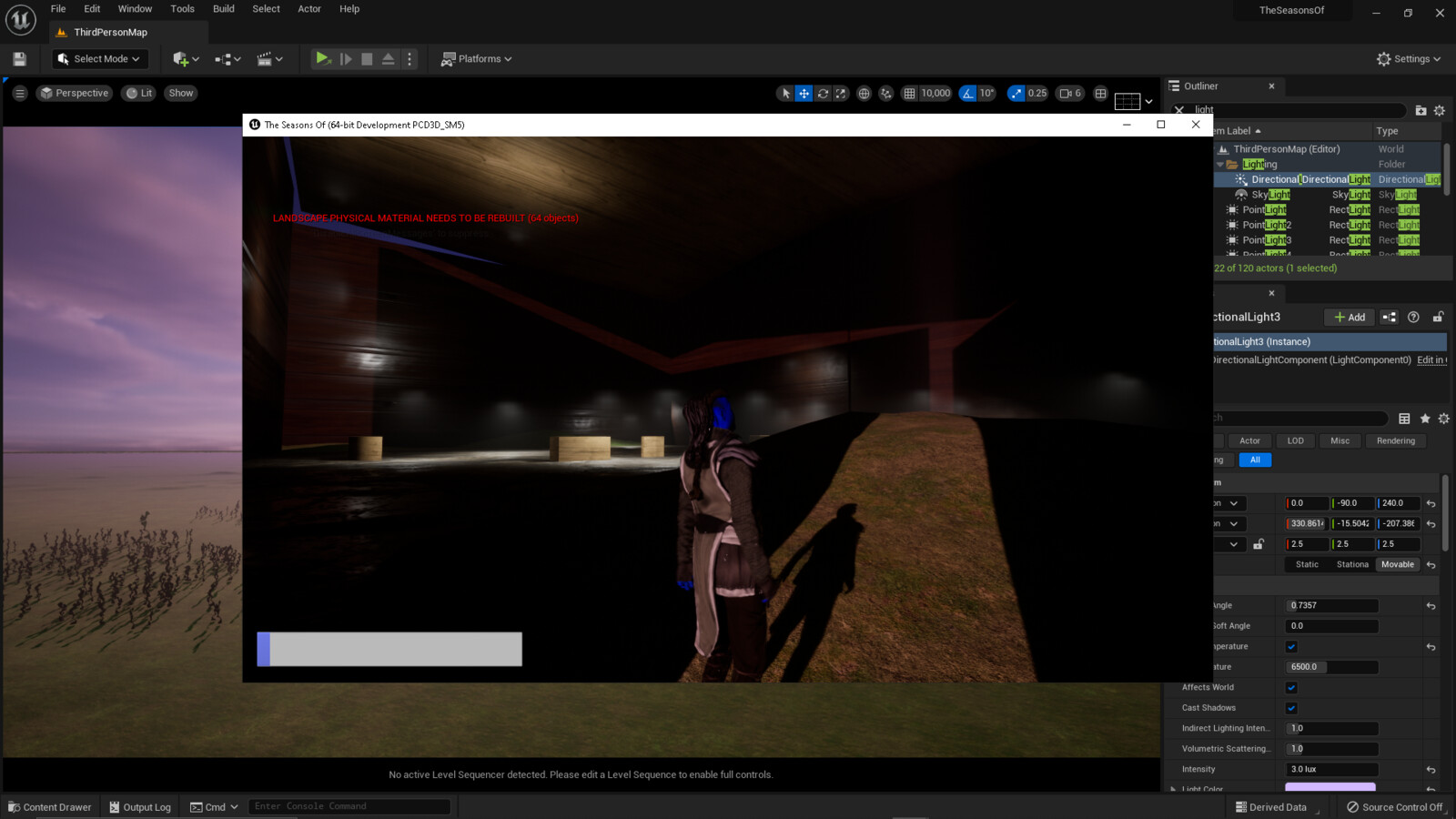
Task: Click the Eject from player icon
Action: (x=389, y=59)
